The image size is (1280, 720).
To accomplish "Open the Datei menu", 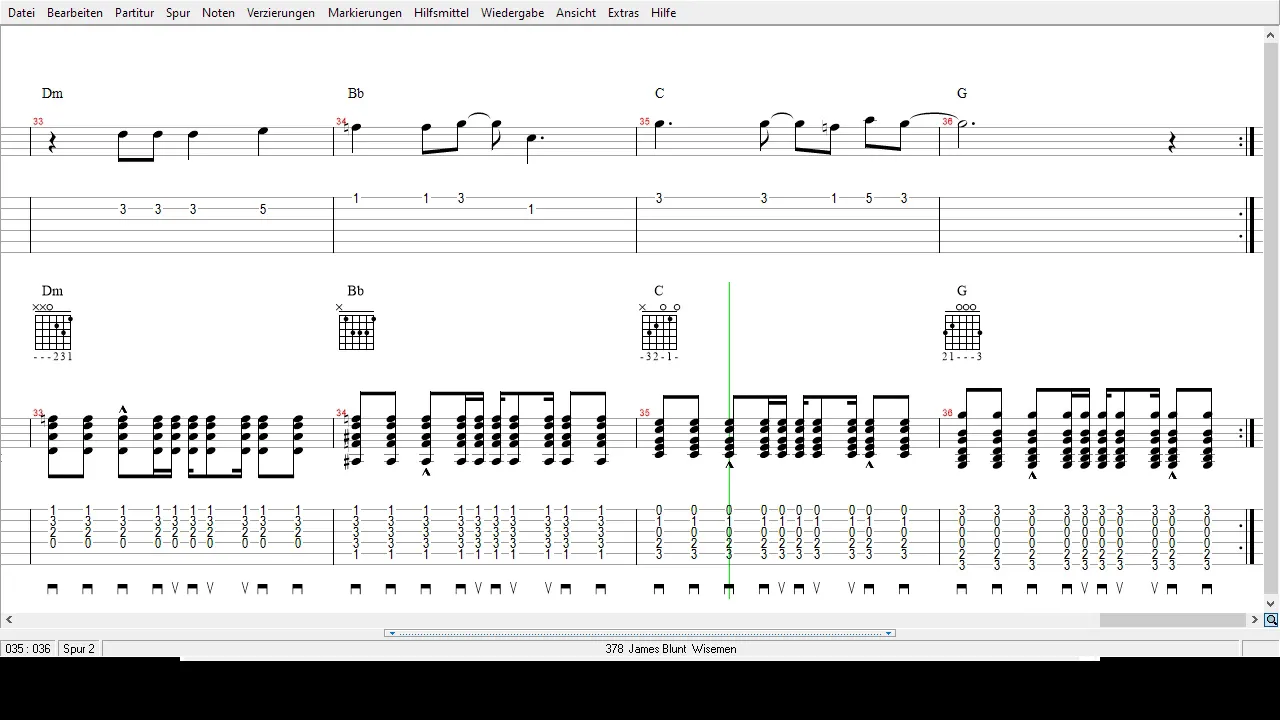I will 21,13.
